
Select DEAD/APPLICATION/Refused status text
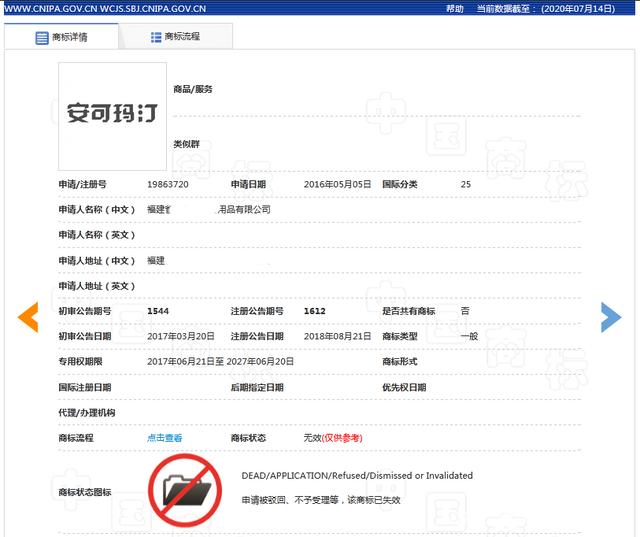click(x=357, y=476)
